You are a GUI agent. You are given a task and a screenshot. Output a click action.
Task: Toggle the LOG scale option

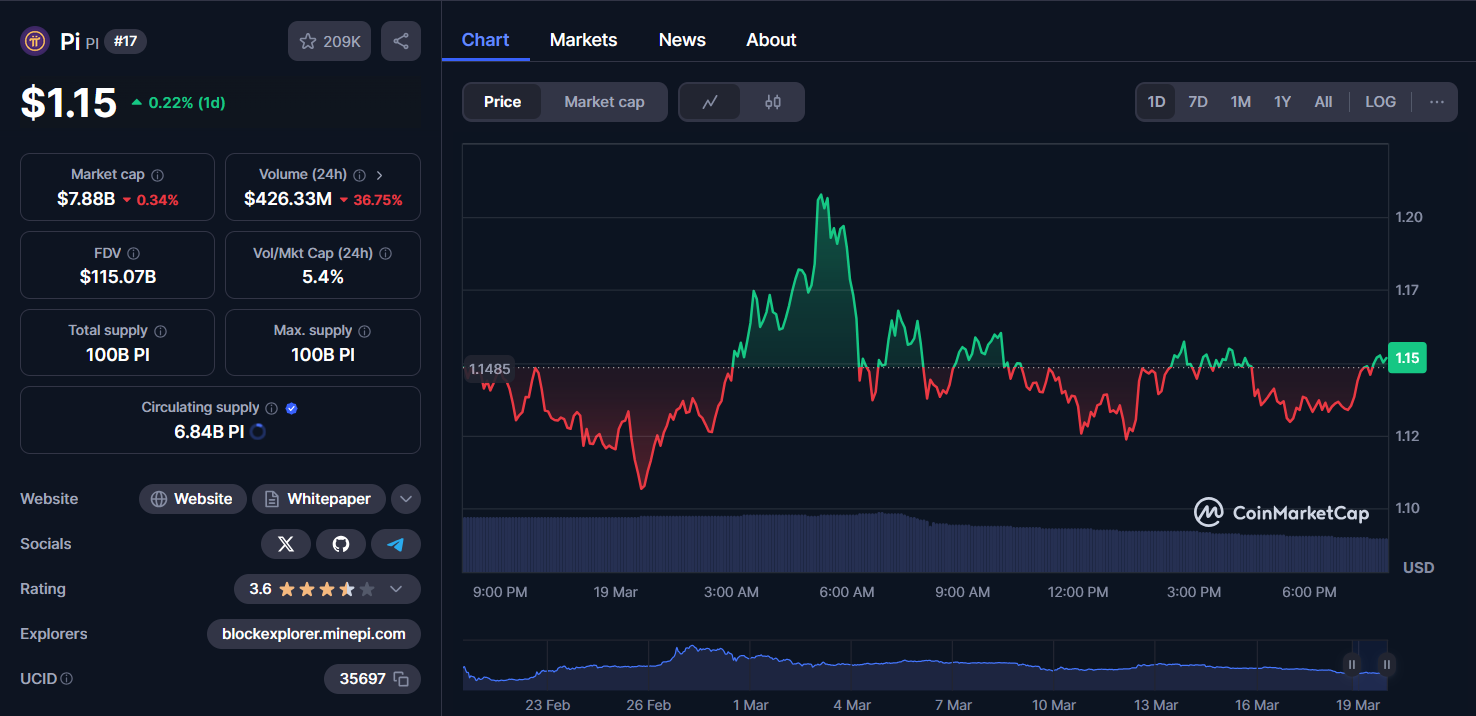[x=1380, y=102]
